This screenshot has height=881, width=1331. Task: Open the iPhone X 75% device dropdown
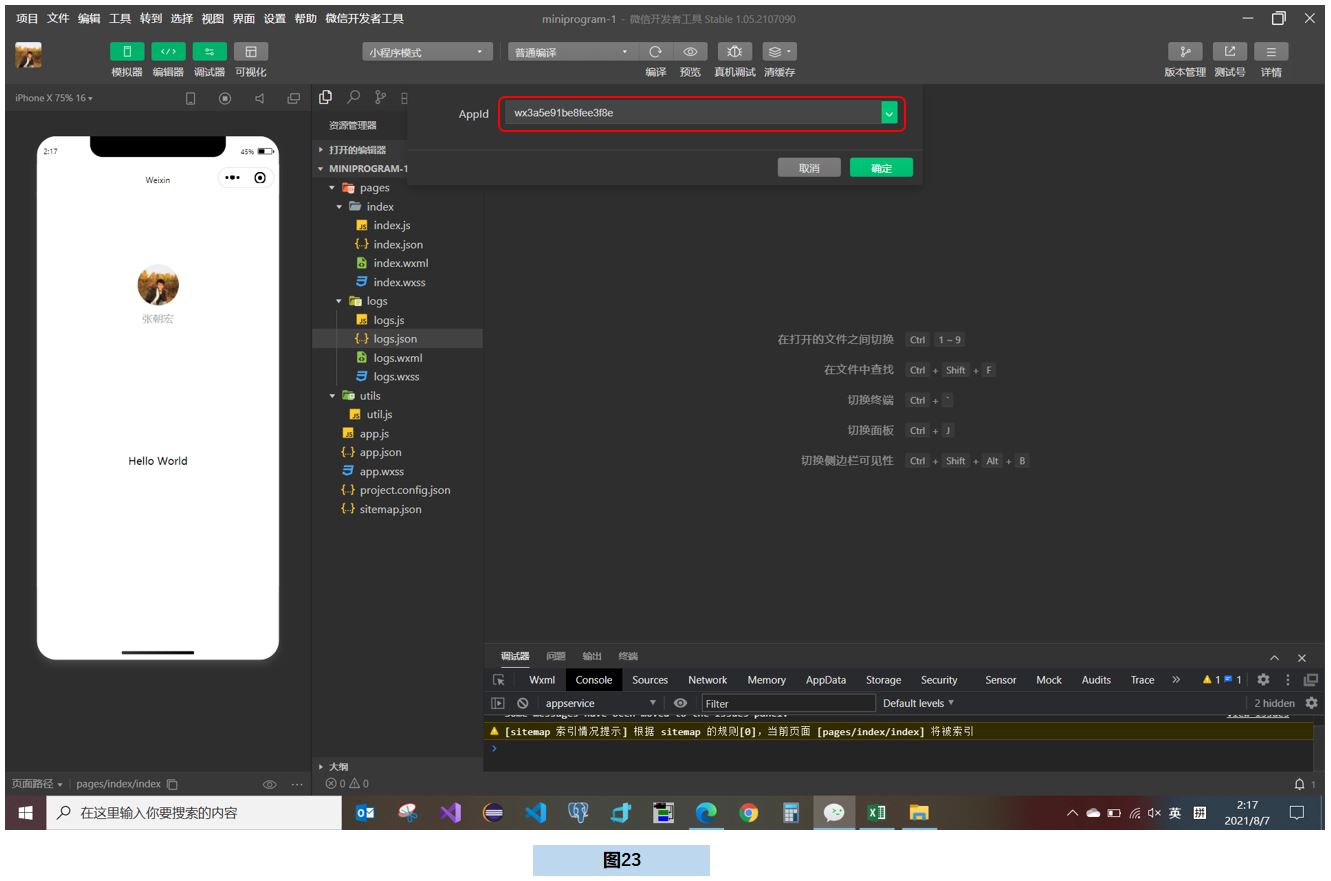click(x=53, y=98)
